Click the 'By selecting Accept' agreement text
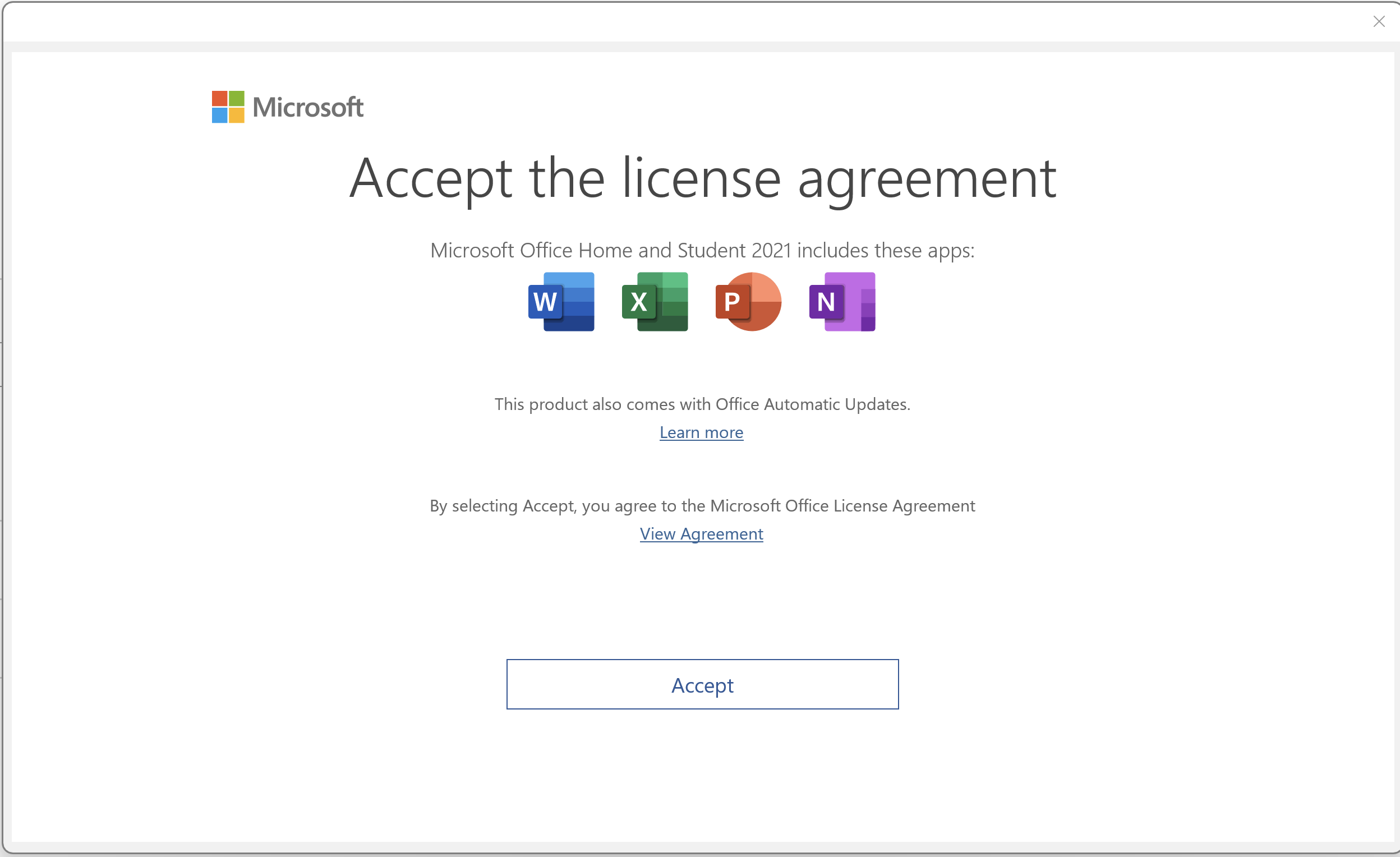 click(x=702, y=505)
